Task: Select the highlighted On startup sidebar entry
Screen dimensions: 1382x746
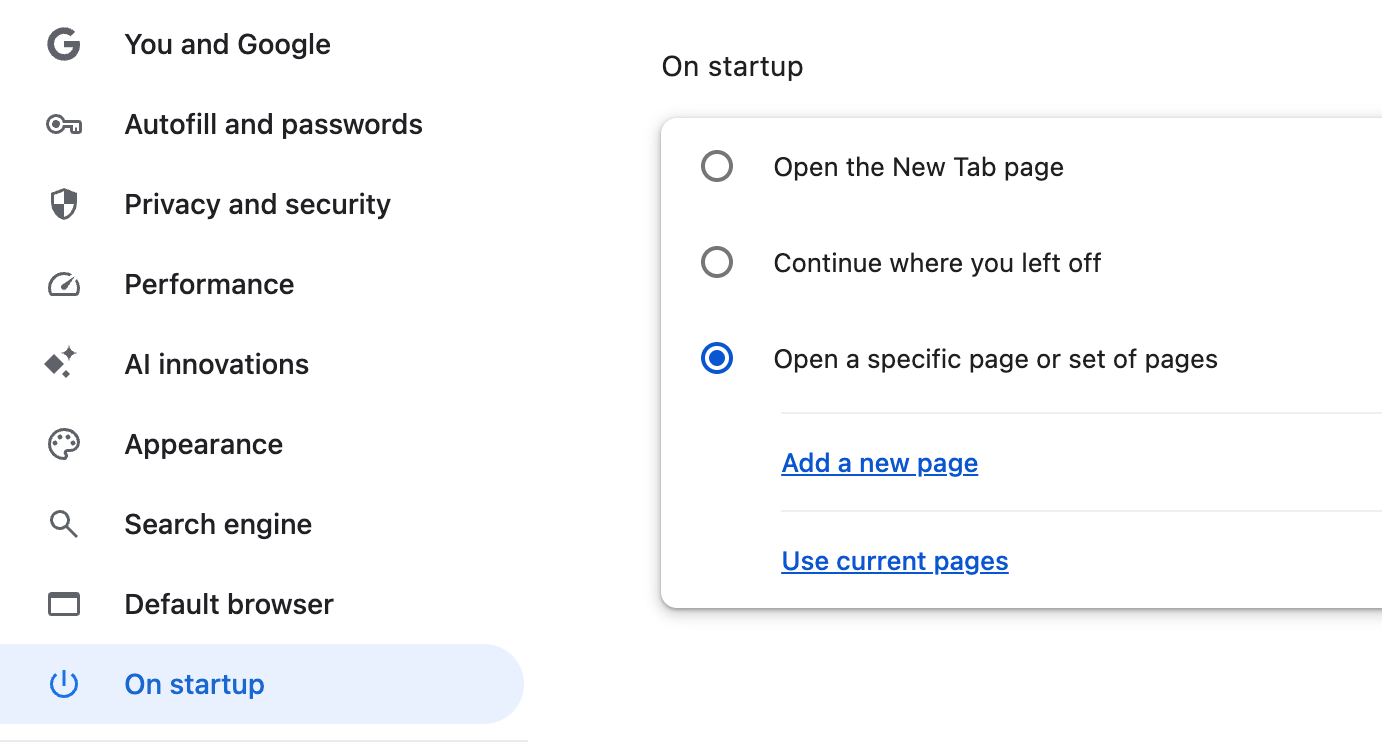Action: (194, 684)
